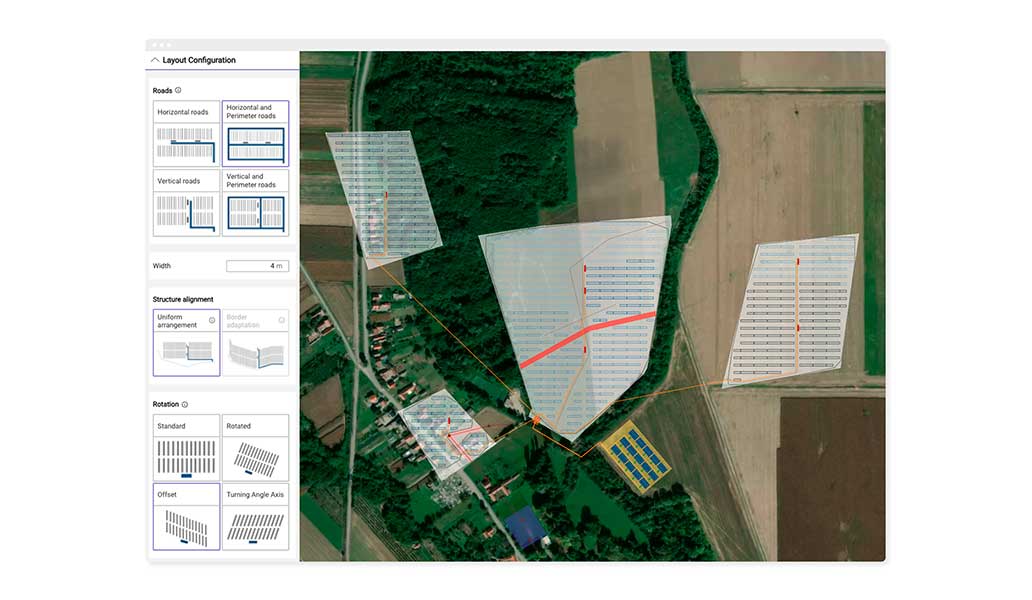Select Border adaptation alignment option
The image size is (1032, 600).
255,343
